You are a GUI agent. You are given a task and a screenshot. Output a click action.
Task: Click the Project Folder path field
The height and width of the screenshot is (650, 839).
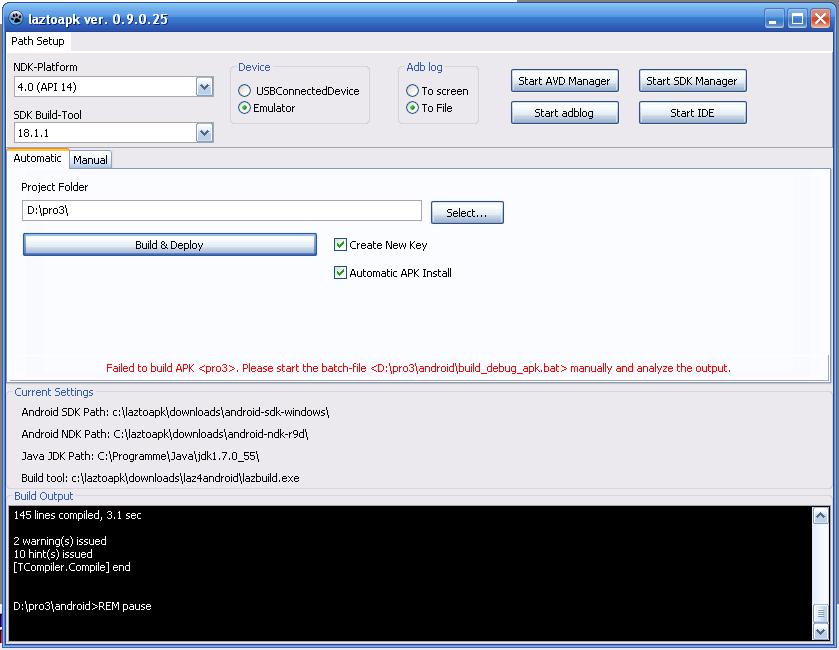coord(221,211)
